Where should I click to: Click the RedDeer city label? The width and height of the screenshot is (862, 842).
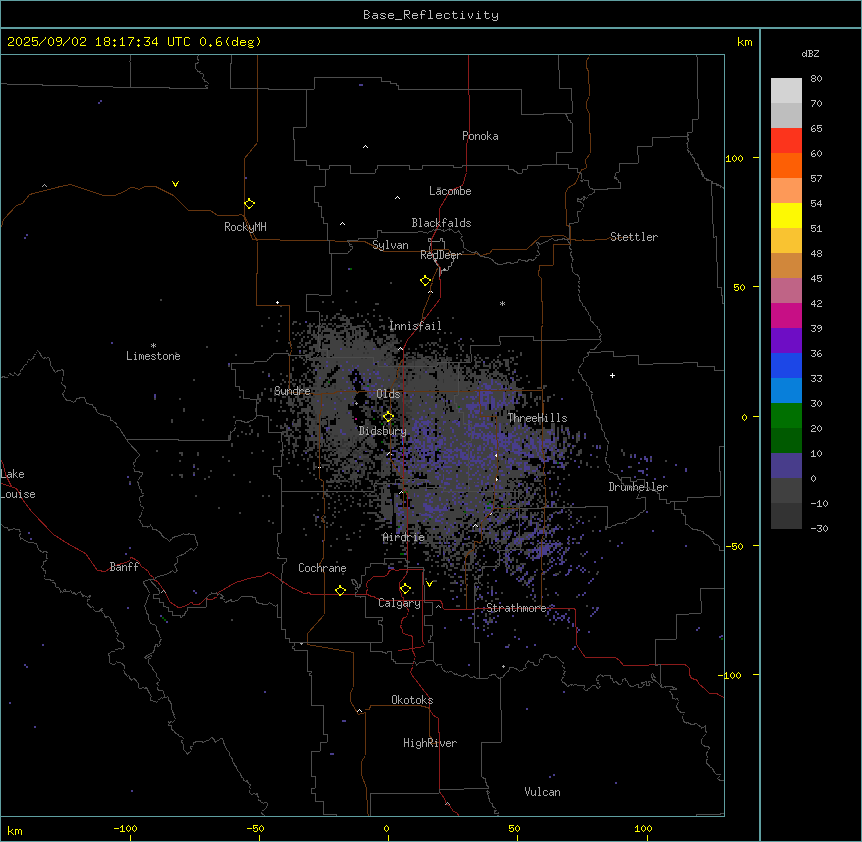(x=440, y=255)
